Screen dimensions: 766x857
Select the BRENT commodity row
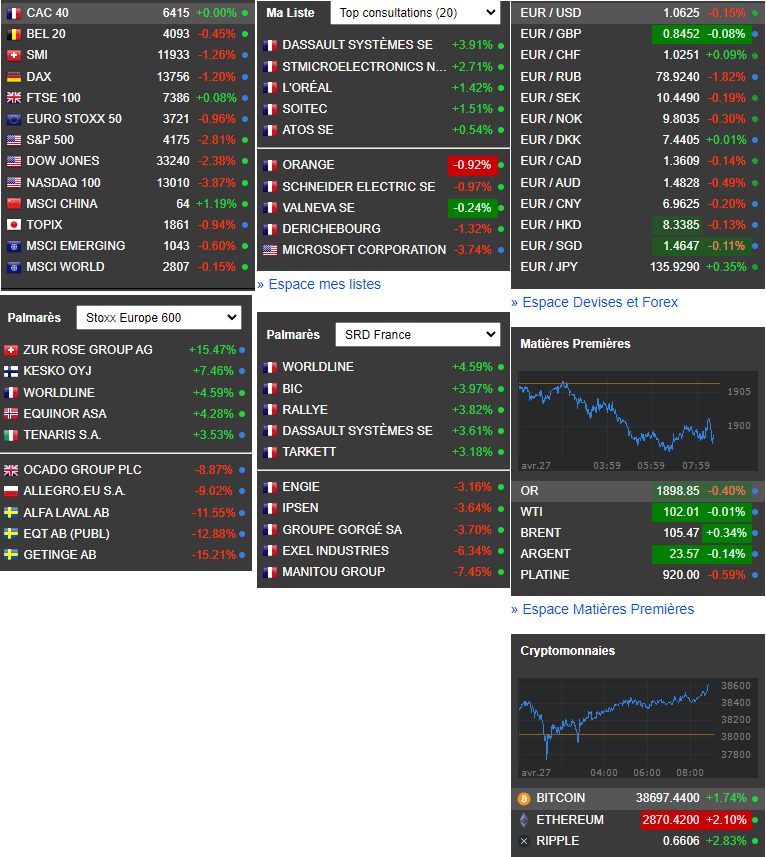638,533
